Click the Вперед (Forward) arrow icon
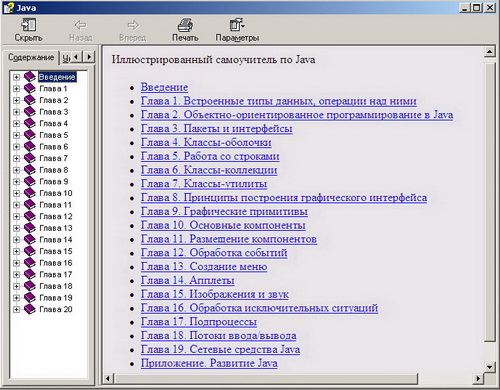 (x=133, y=25)
